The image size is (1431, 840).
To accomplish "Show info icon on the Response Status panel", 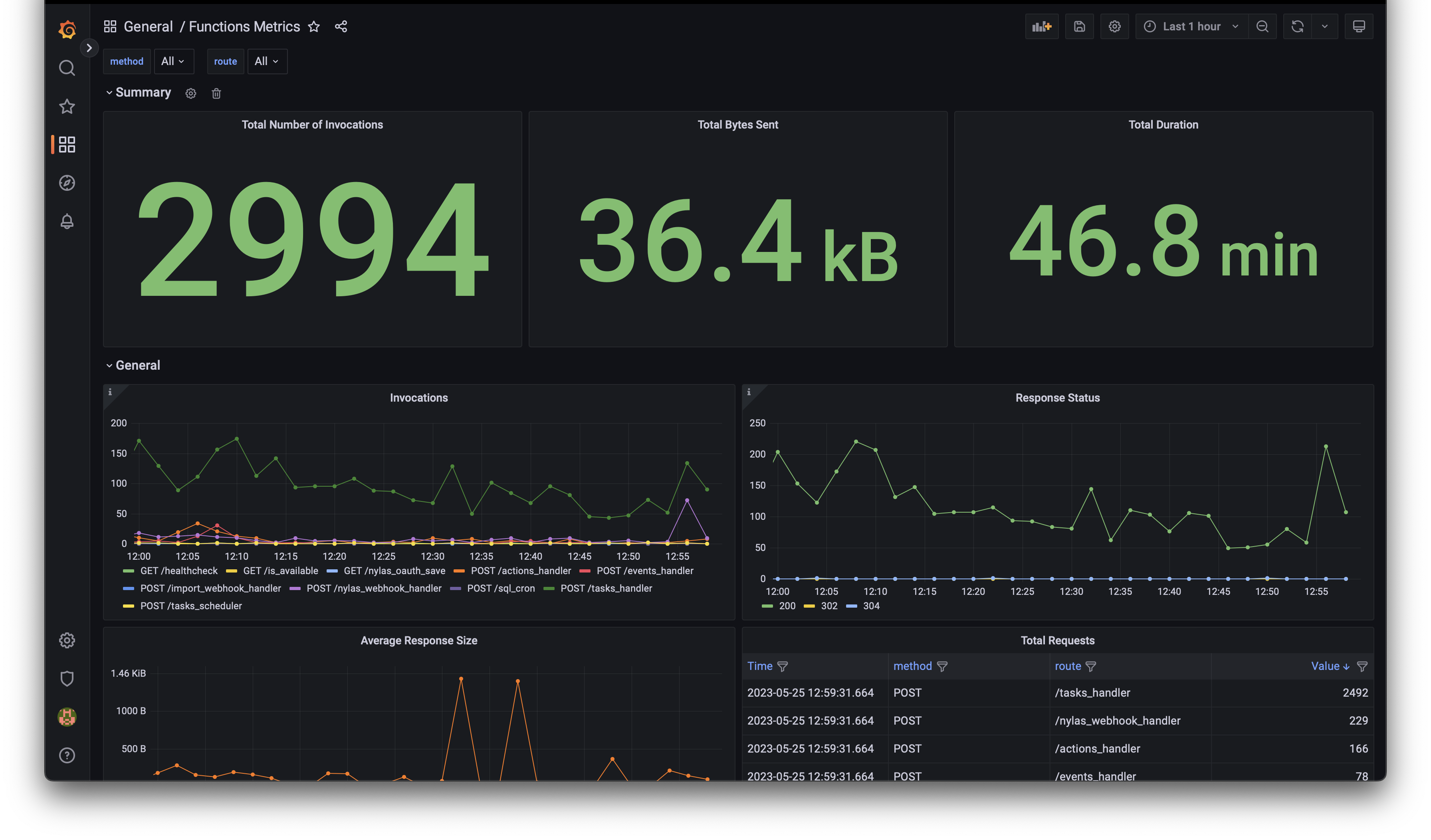I will pyautogui.click(x=748, y=392).
